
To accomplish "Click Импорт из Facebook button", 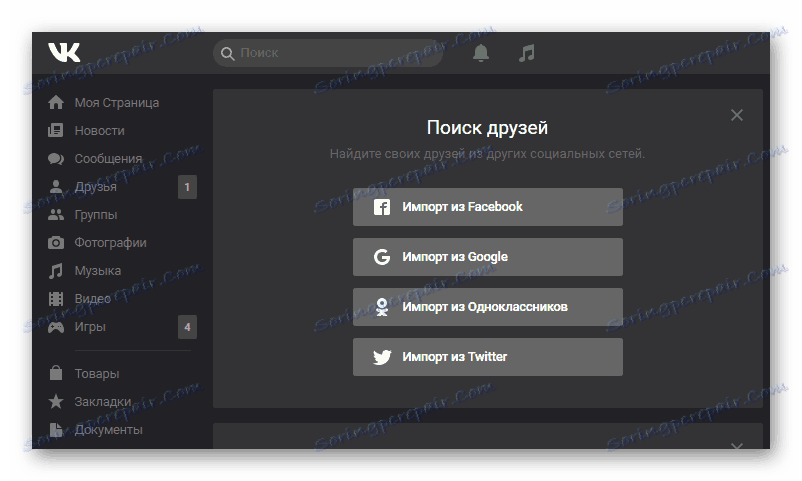I will 488,207.
